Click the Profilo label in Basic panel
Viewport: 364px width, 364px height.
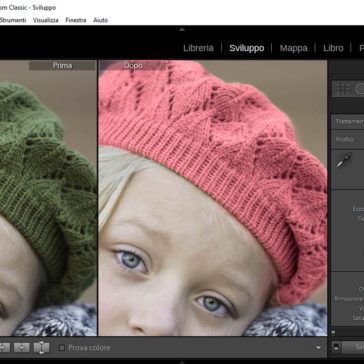pyautogui.click(x=345, y=140)
